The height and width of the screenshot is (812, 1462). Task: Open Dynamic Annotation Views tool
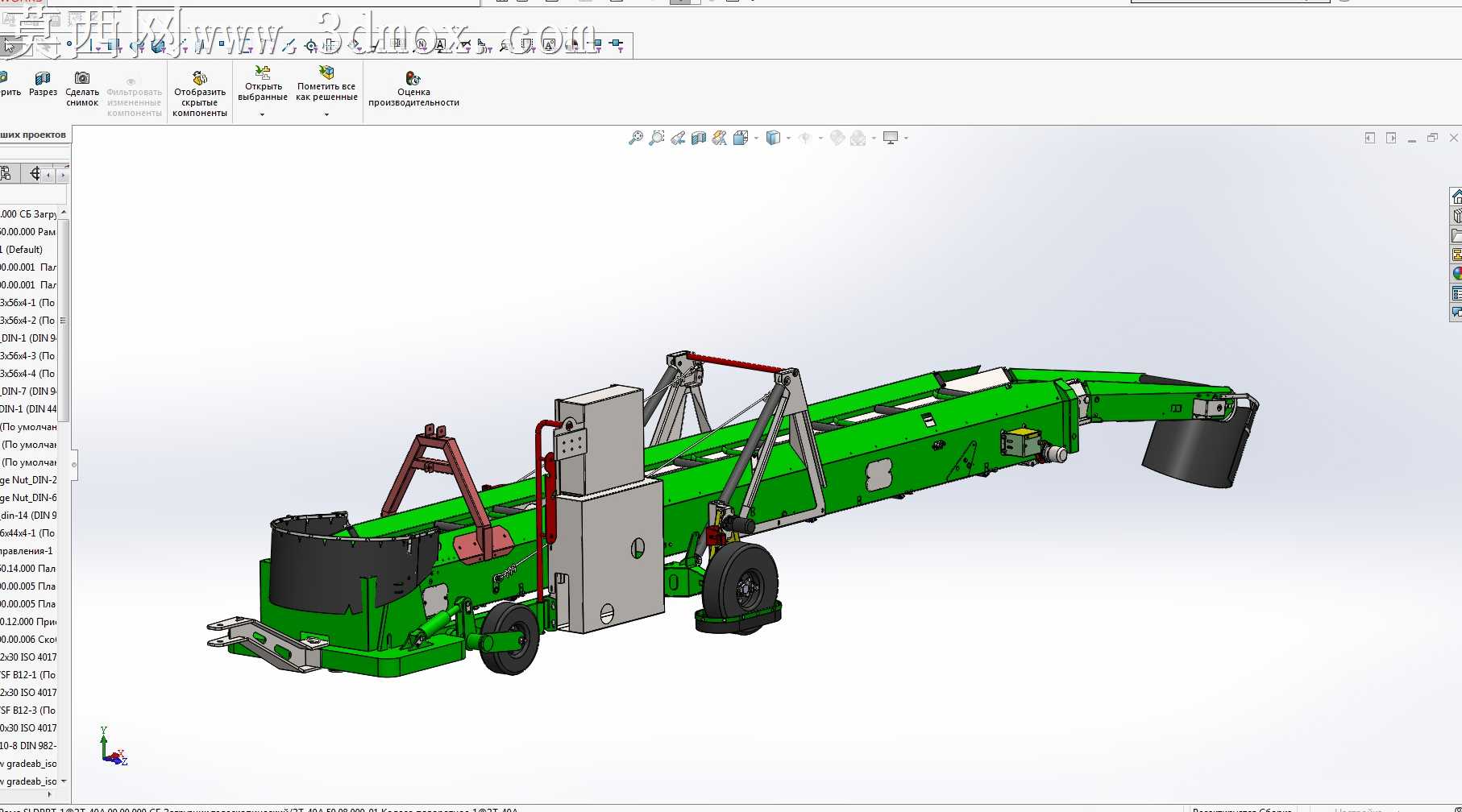click(720, 138)
